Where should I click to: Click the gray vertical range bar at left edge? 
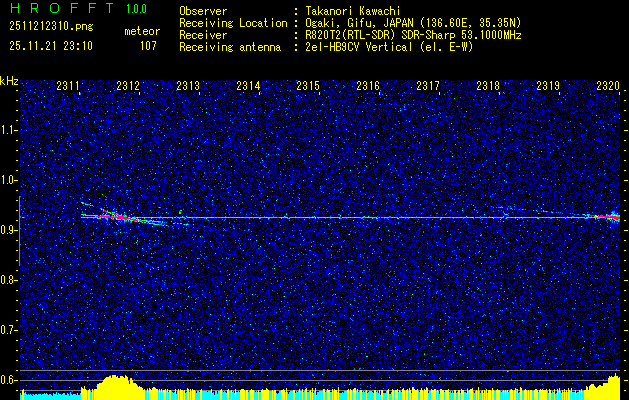pos(20,231)
